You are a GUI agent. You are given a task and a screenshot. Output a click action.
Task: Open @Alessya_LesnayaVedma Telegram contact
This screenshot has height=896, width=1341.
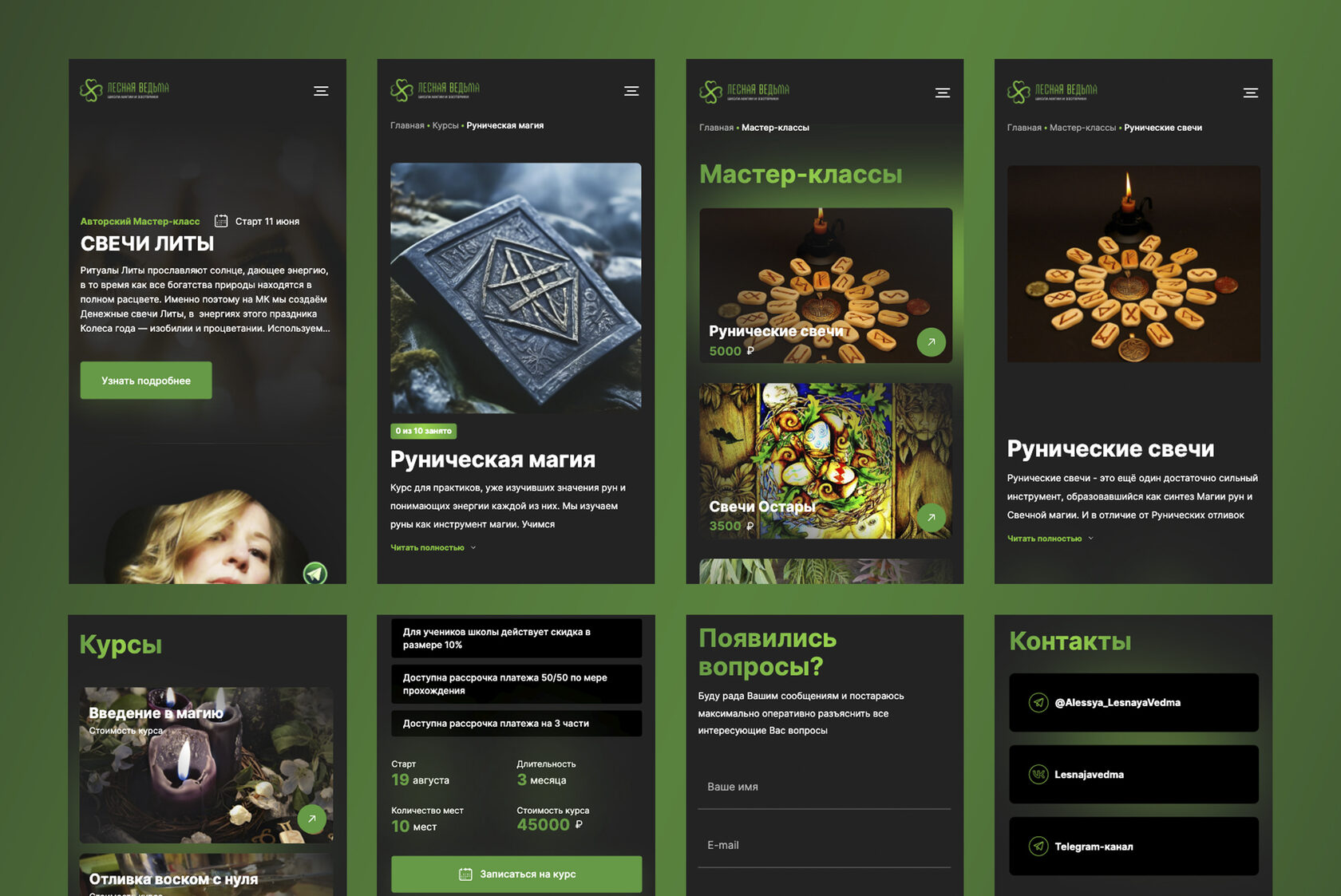click(1133, 703)
